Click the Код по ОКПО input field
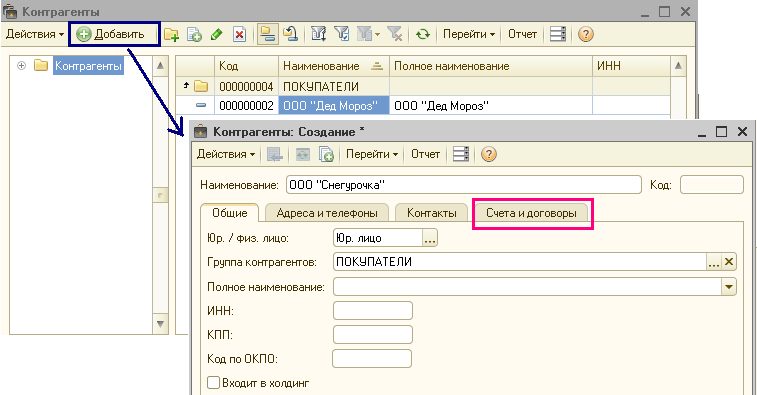757x395 pixels. (x=372, y=359)
